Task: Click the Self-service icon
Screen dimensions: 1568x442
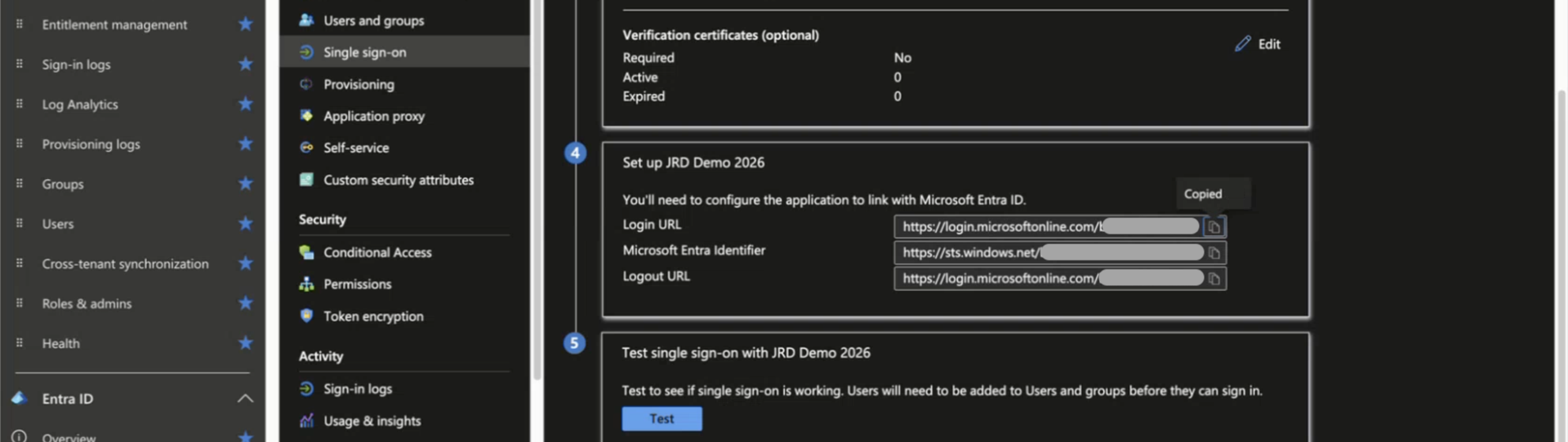Action: [x=306, y=147]
